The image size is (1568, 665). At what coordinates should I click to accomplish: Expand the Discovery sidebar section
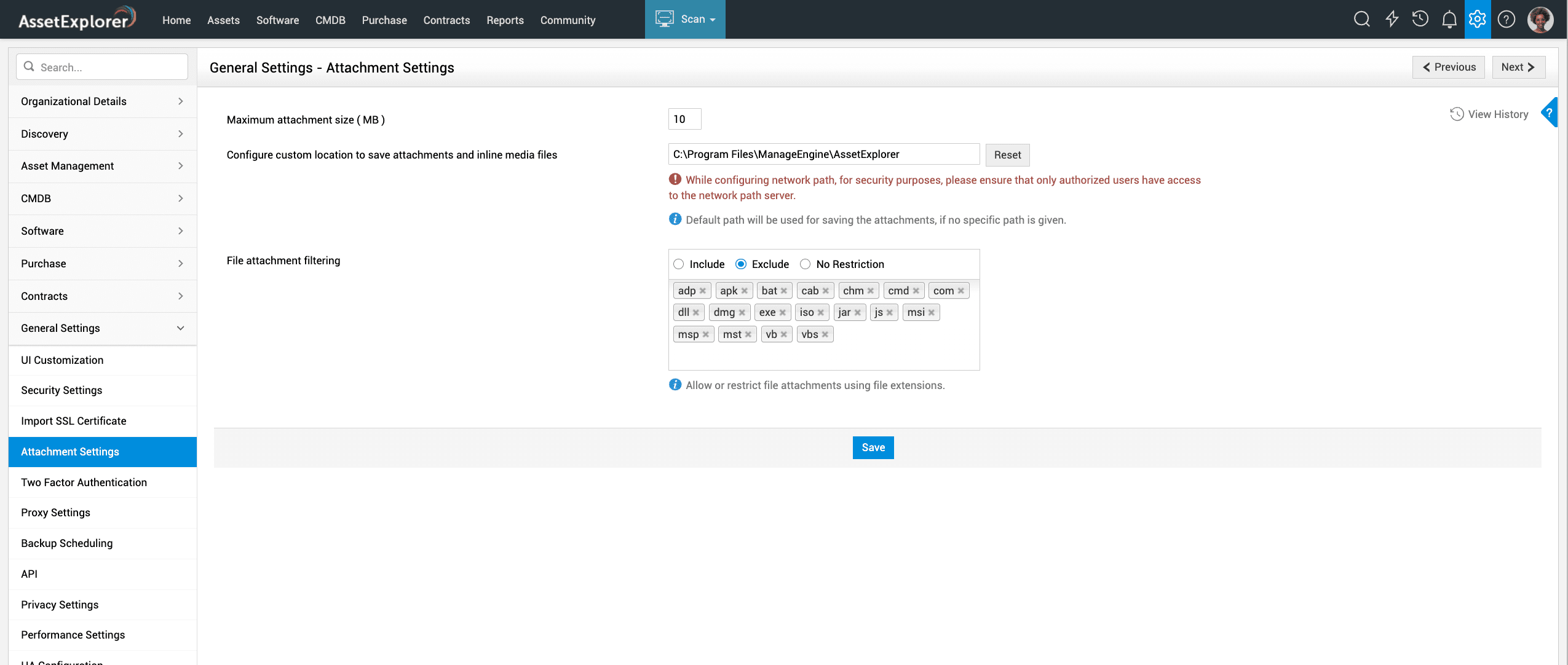pos(102,134)
